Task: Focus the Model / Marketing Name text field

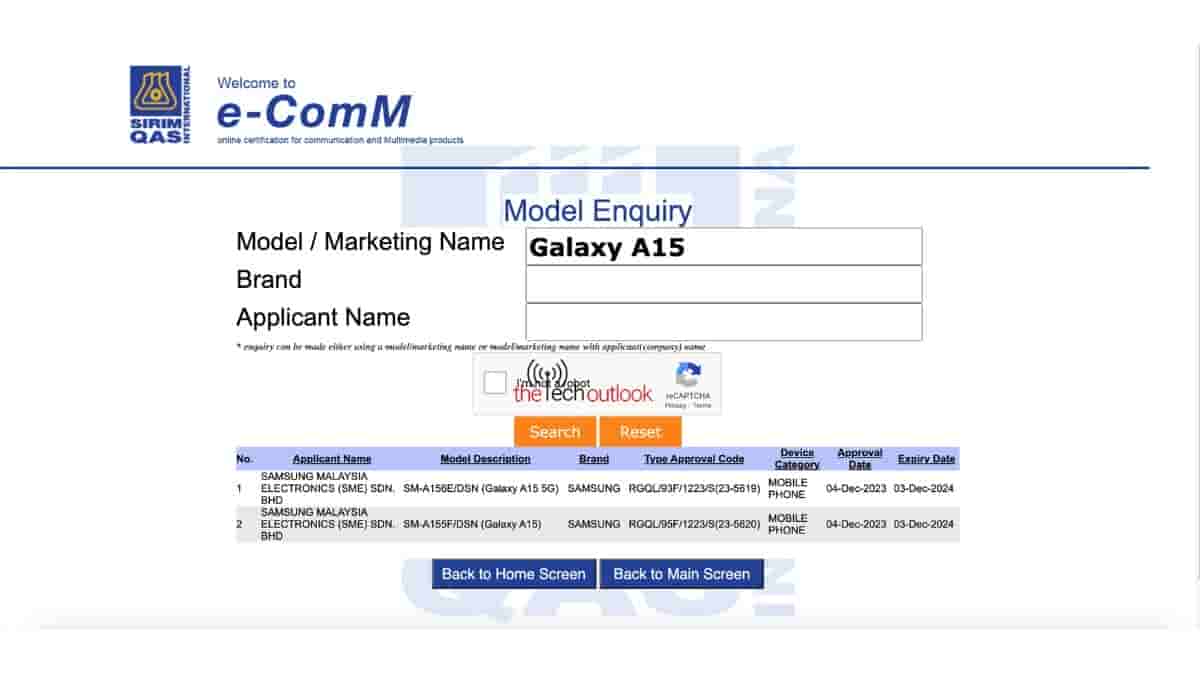Action: (x=723, y=247)
